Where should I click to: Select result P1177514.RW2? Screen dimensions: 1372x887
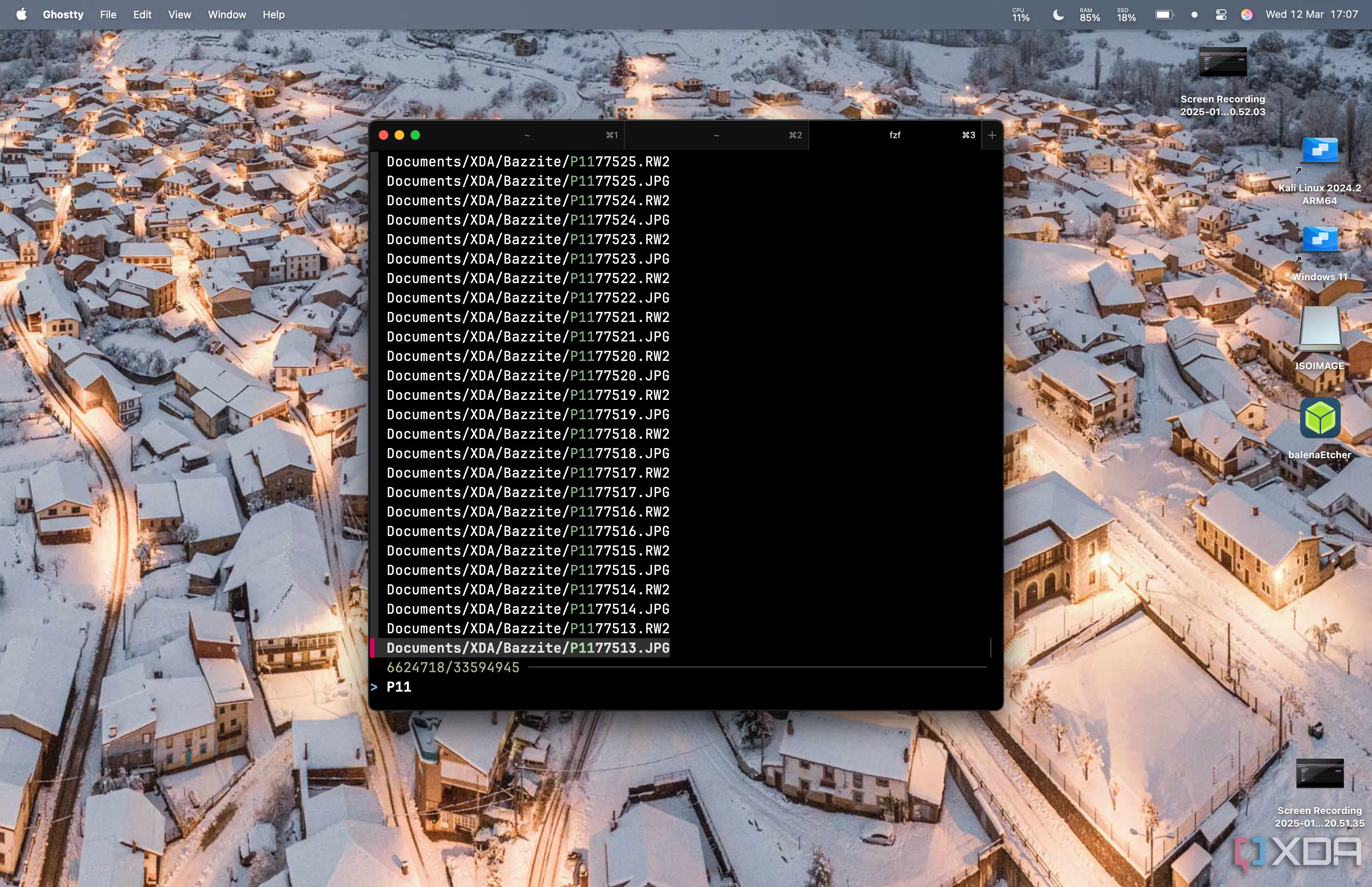[x=528, y=590]
